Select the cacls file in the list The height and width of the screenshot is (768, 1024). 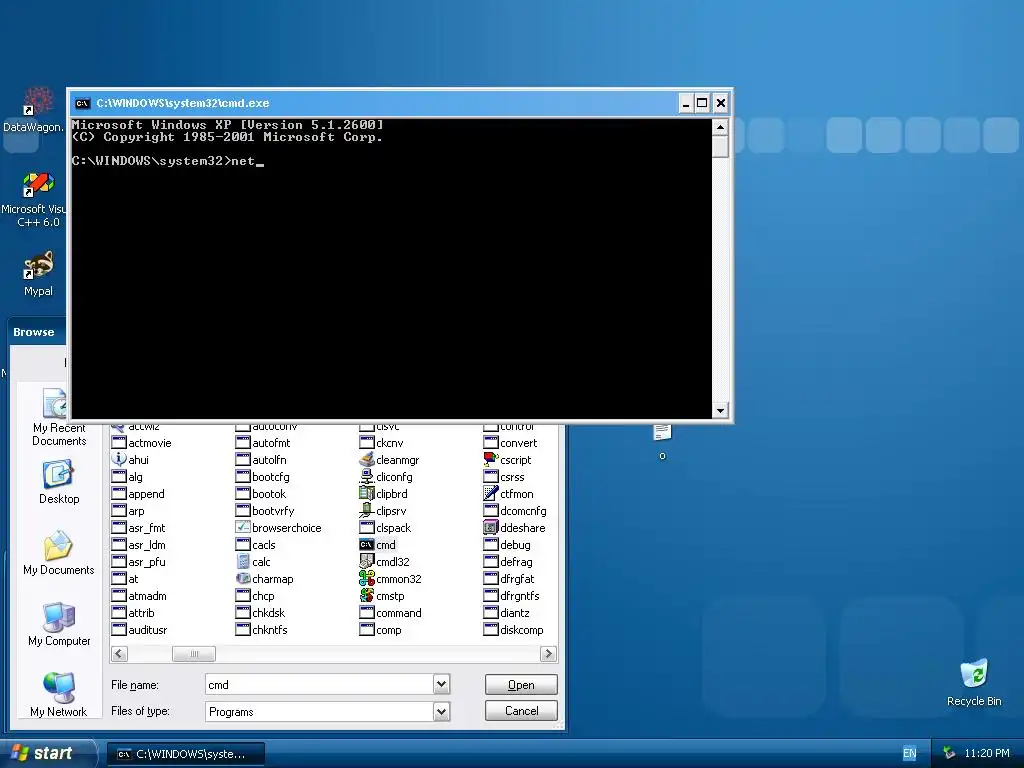tap(255, 545)
